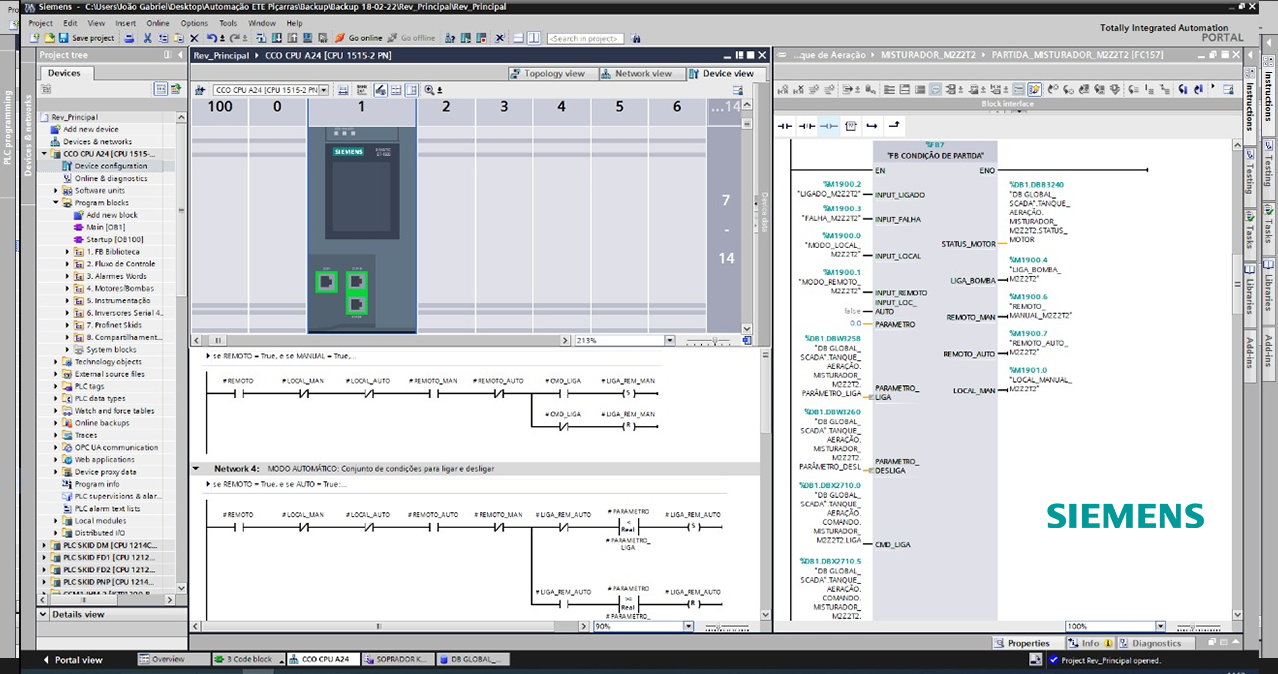Open the Edit menu
The image size is (1278, 674).
click(70, 23)
